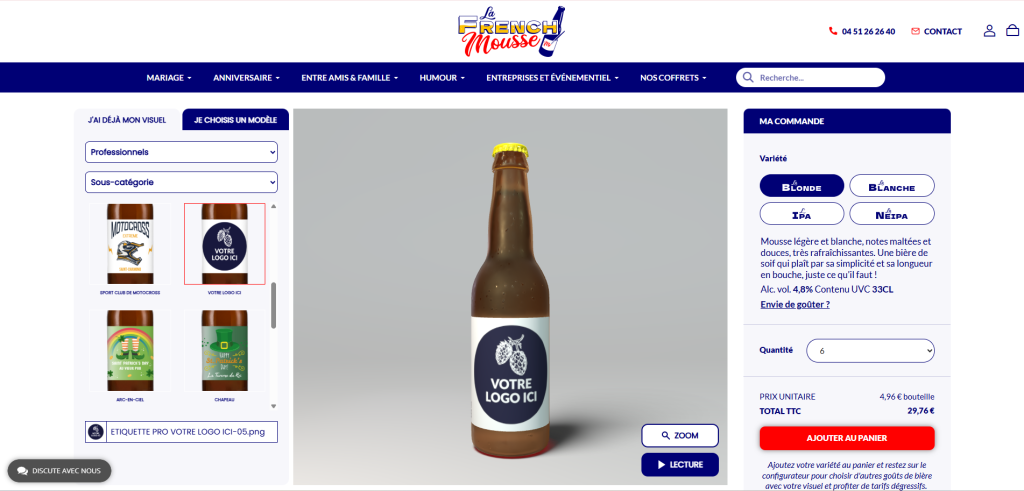Open the Quantité dropdown
This screenshot has width=1024, height=491.
pos(871,351)
